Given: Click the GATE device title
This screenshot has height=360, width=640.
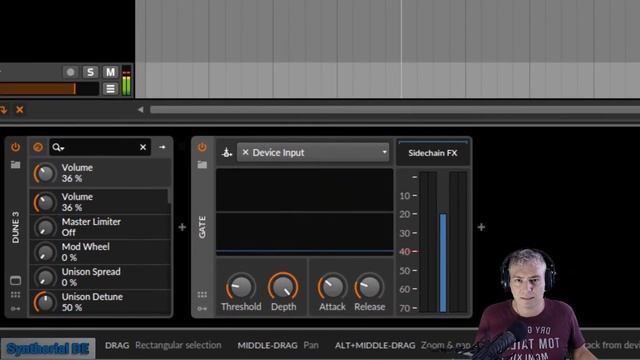Looking at the screenshot, I should point(202,227).
